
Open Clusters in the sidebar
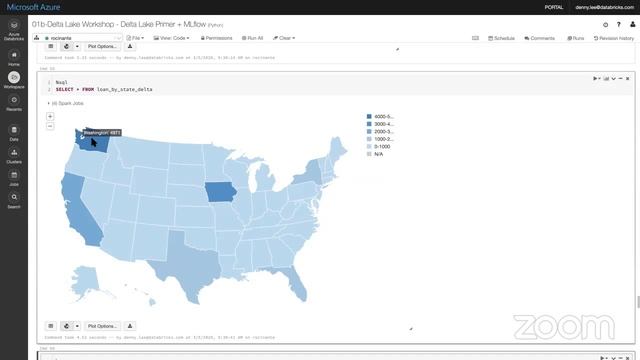coord(14,156)
